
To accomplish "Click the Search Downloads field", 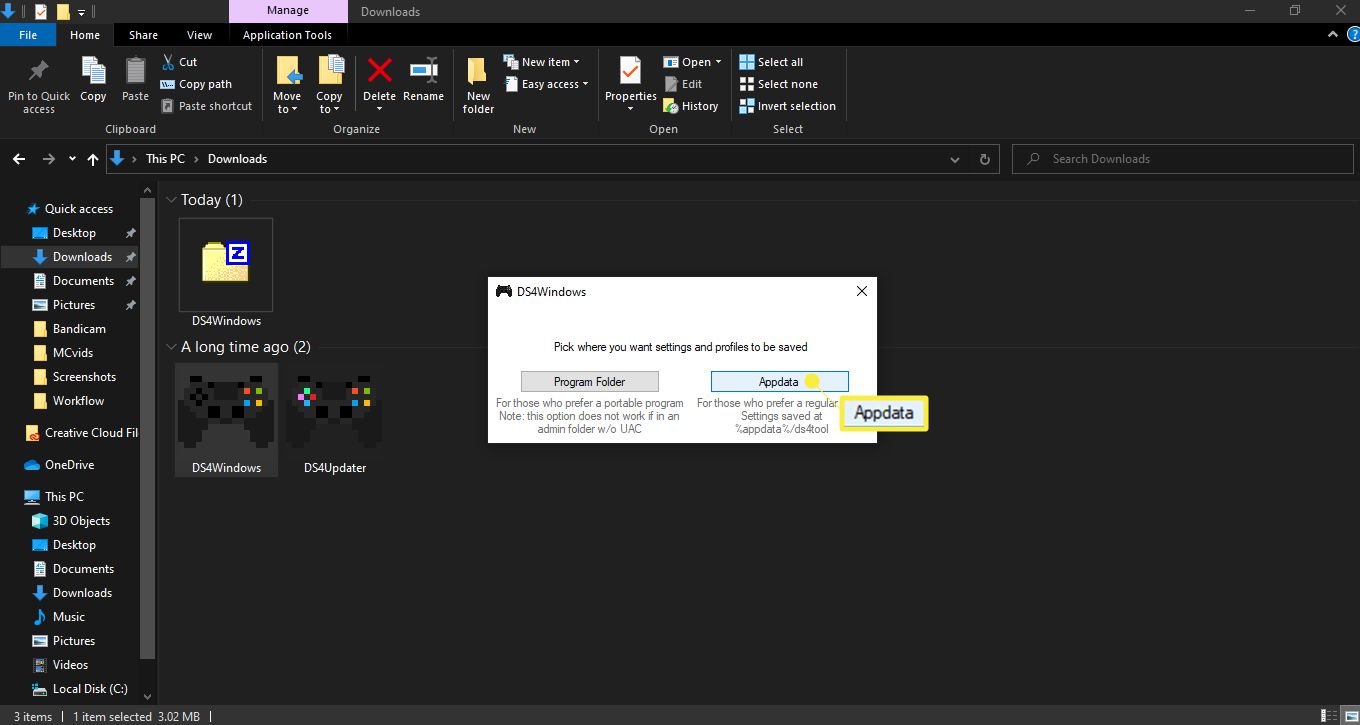I will [1181, 159].
